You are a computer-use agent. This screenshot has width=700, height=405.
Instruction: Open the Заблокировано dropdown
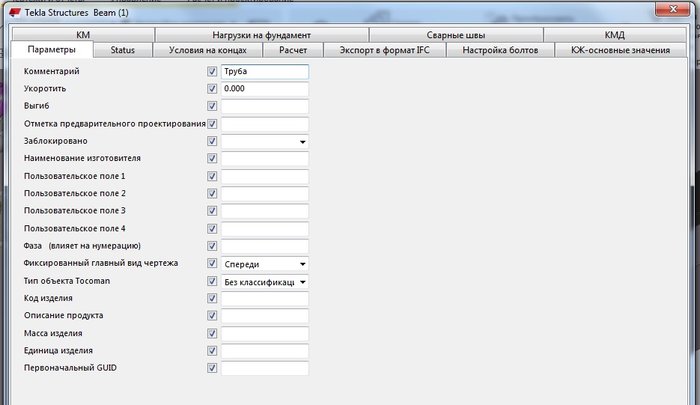point(265,142)
